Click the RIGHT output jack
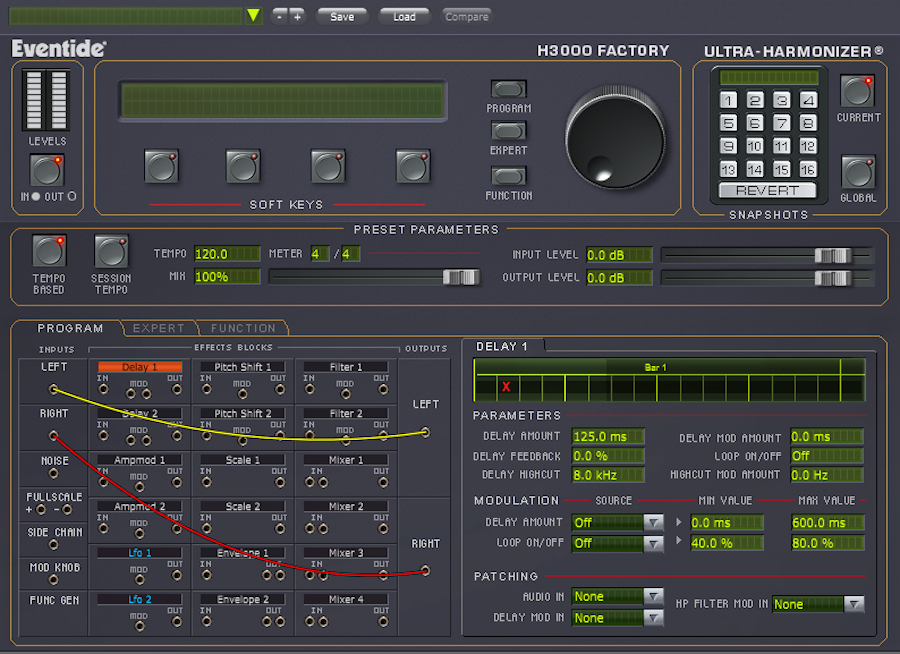This screenshot has width=900, height=654. click(x=425, y=570)
